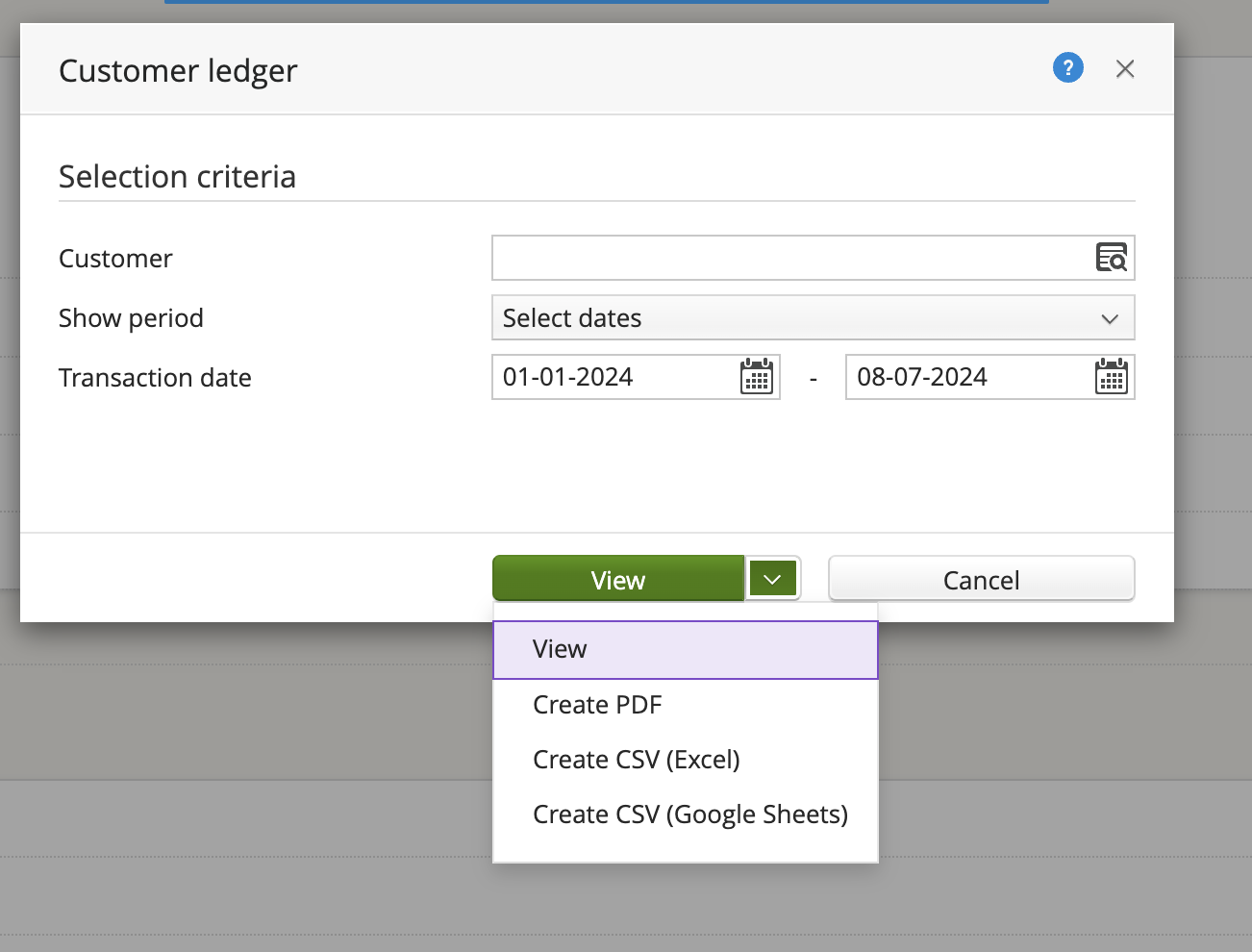Expand the green View button's dropdown arrow
Image resolution: width=1252 pixels, height=952 pixels.
[772, 578]
